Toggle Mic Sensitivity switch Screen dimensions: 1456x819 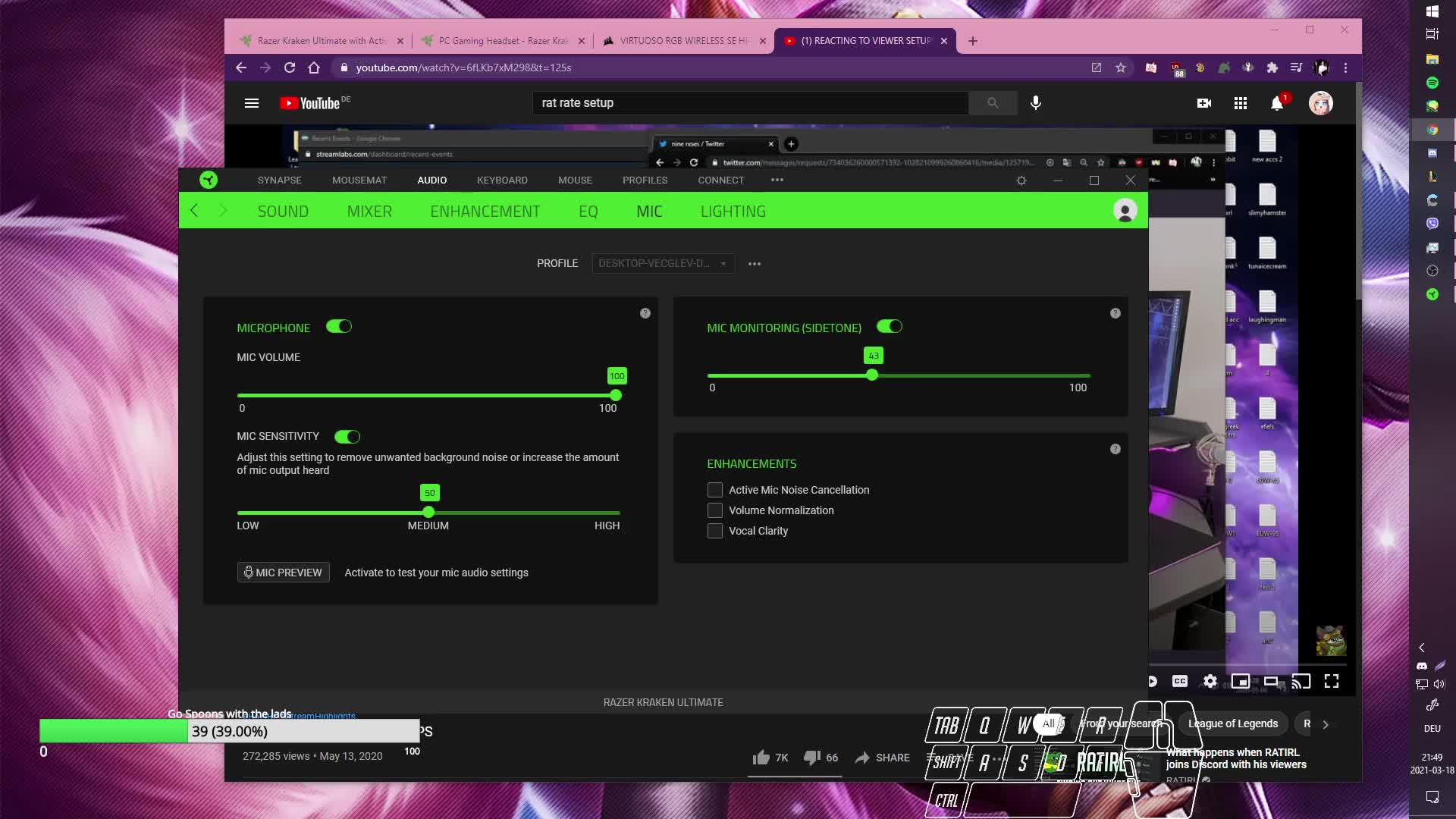tap(347, 437)
